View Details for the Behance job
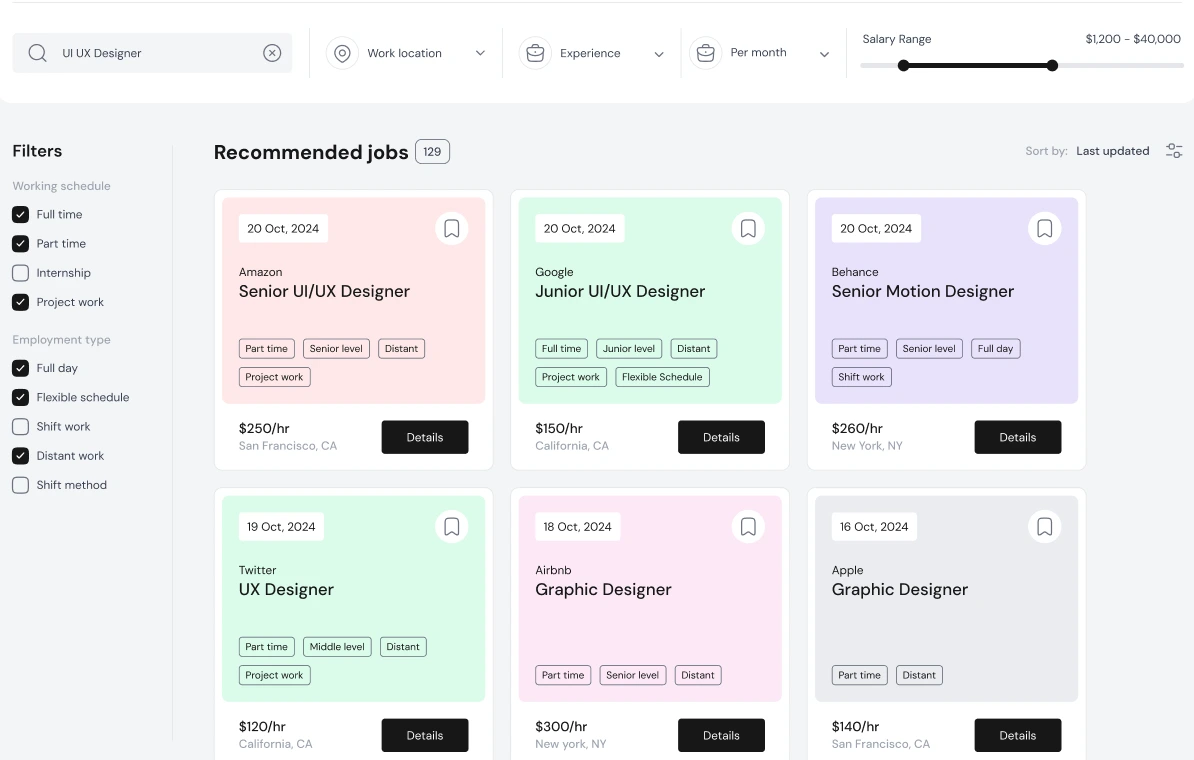 pyautogui.click(x=1017, y=437)
